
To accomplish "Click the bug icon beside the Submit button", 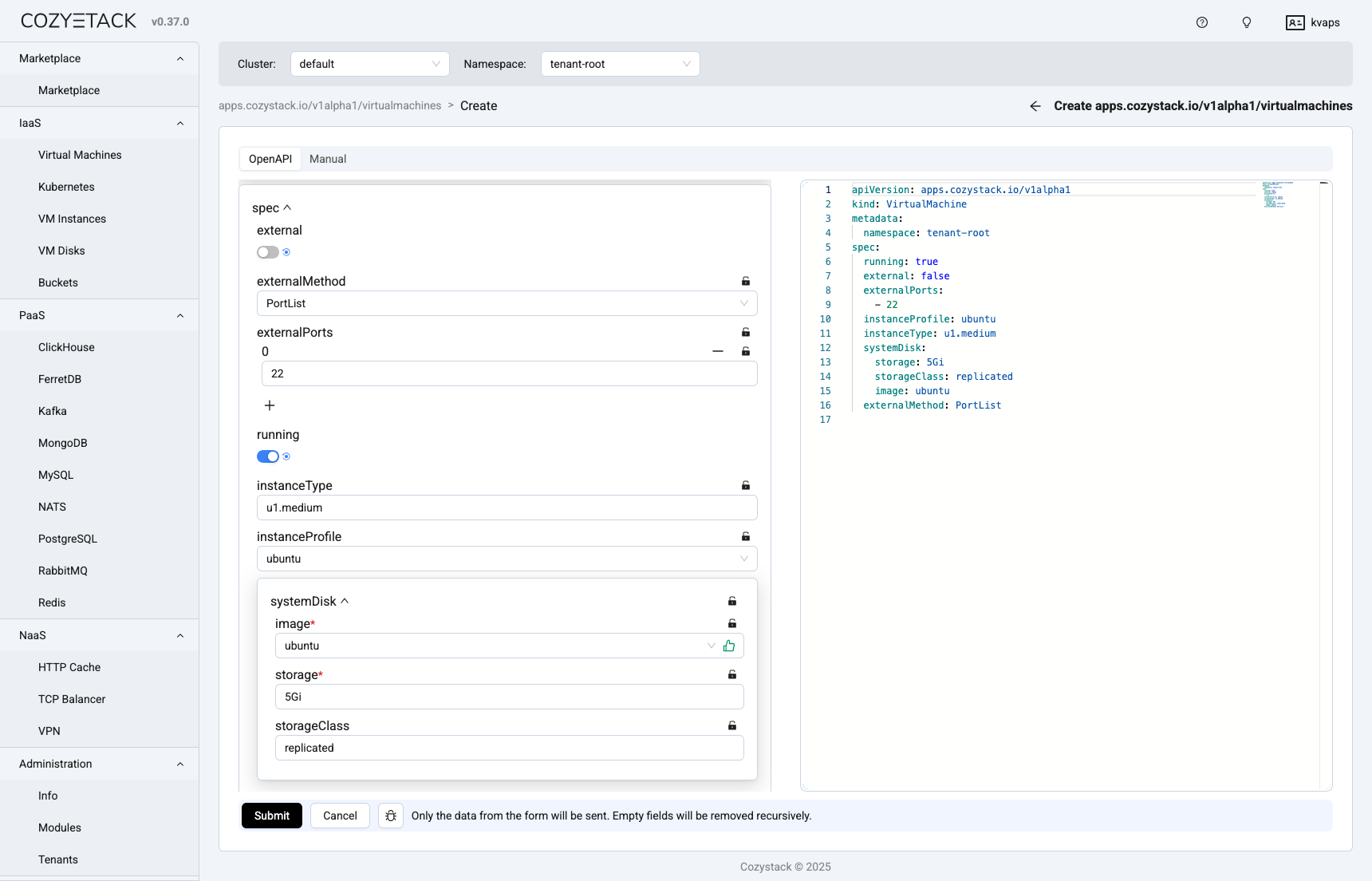I will point(390,816).
